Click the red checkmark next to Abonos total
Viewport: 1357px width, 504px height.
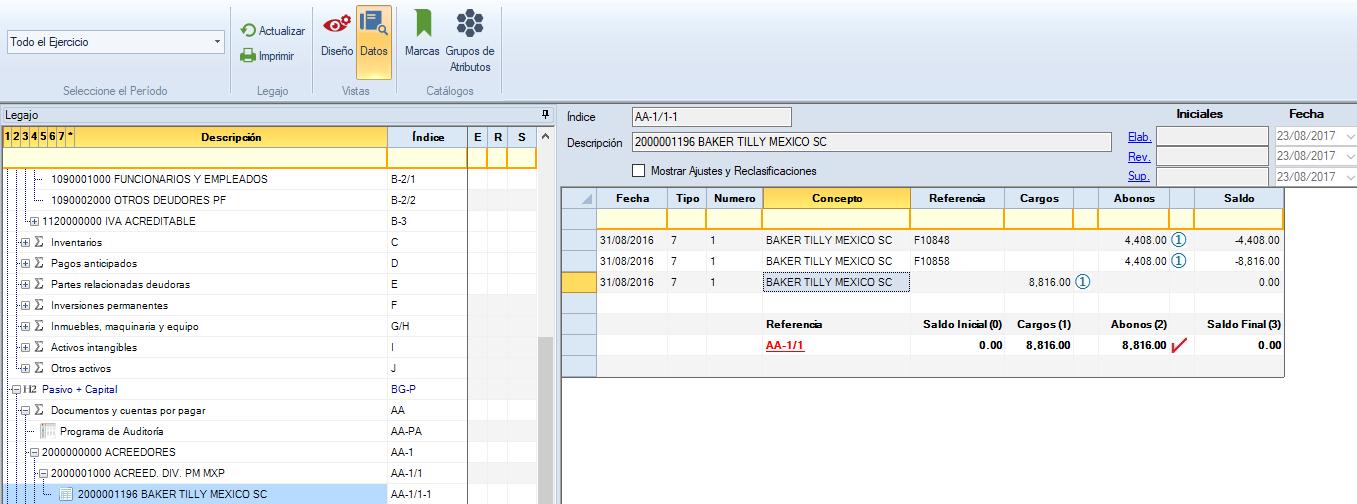tap(1180, 345)
